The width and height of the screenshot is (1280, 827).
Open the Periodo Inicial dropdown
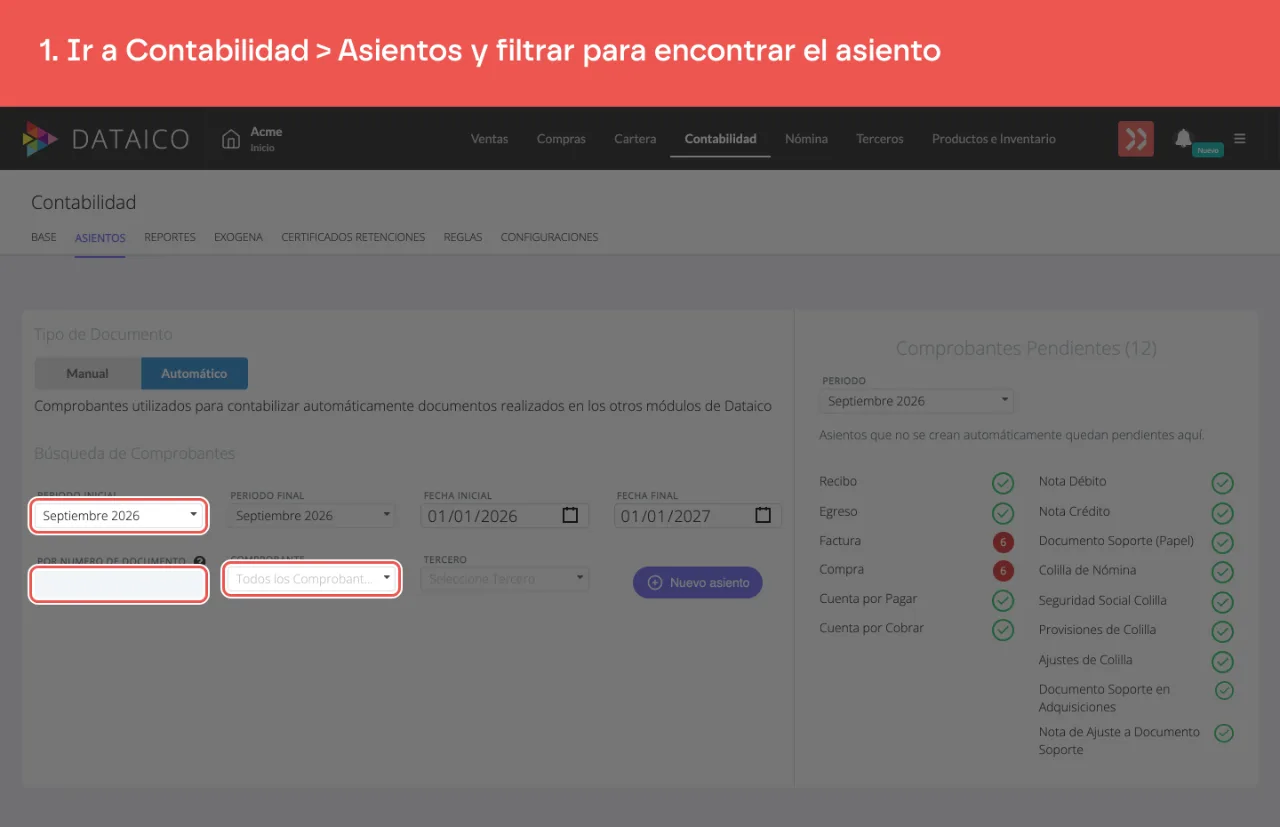(x=120, y=516)
